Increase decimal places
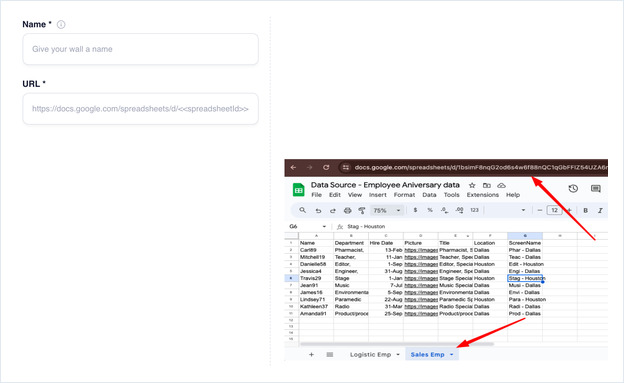The height and width of the screenshot is (383, 624). (459, 210)
